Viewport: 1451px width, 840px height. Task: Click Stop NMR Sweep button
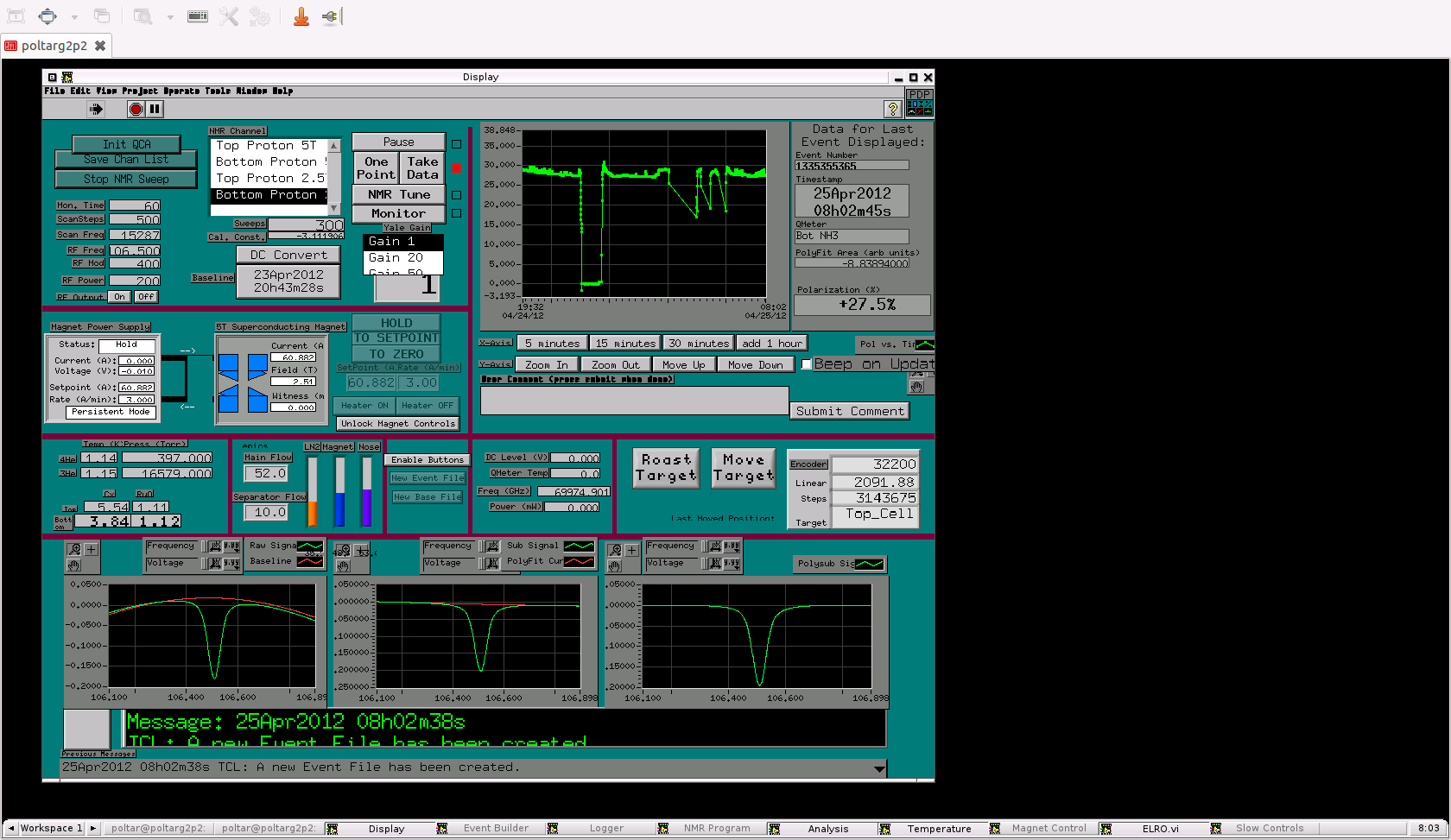(126, 179)
